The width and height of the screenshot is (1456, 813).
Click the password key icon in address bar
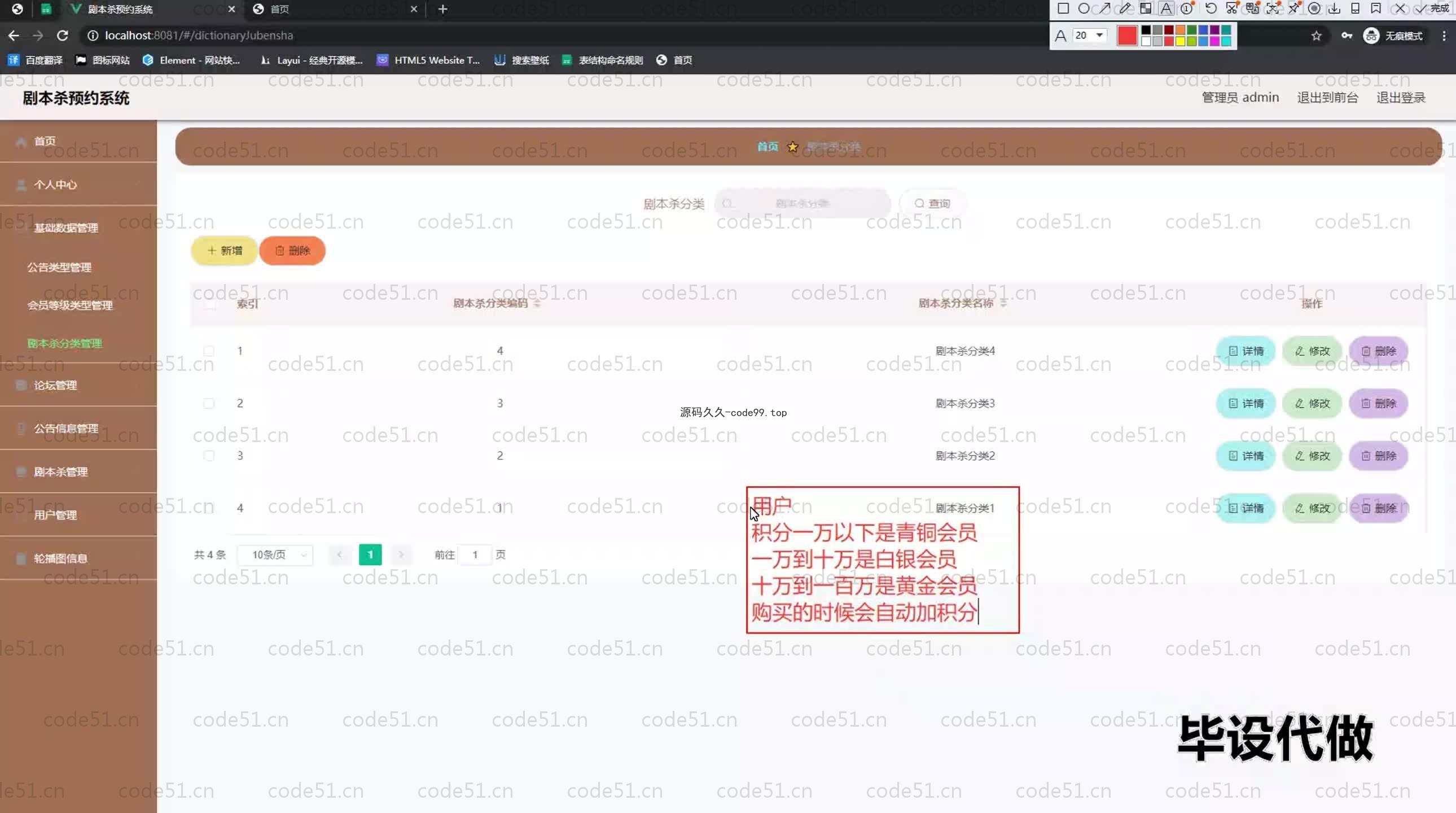(1347, 36)
